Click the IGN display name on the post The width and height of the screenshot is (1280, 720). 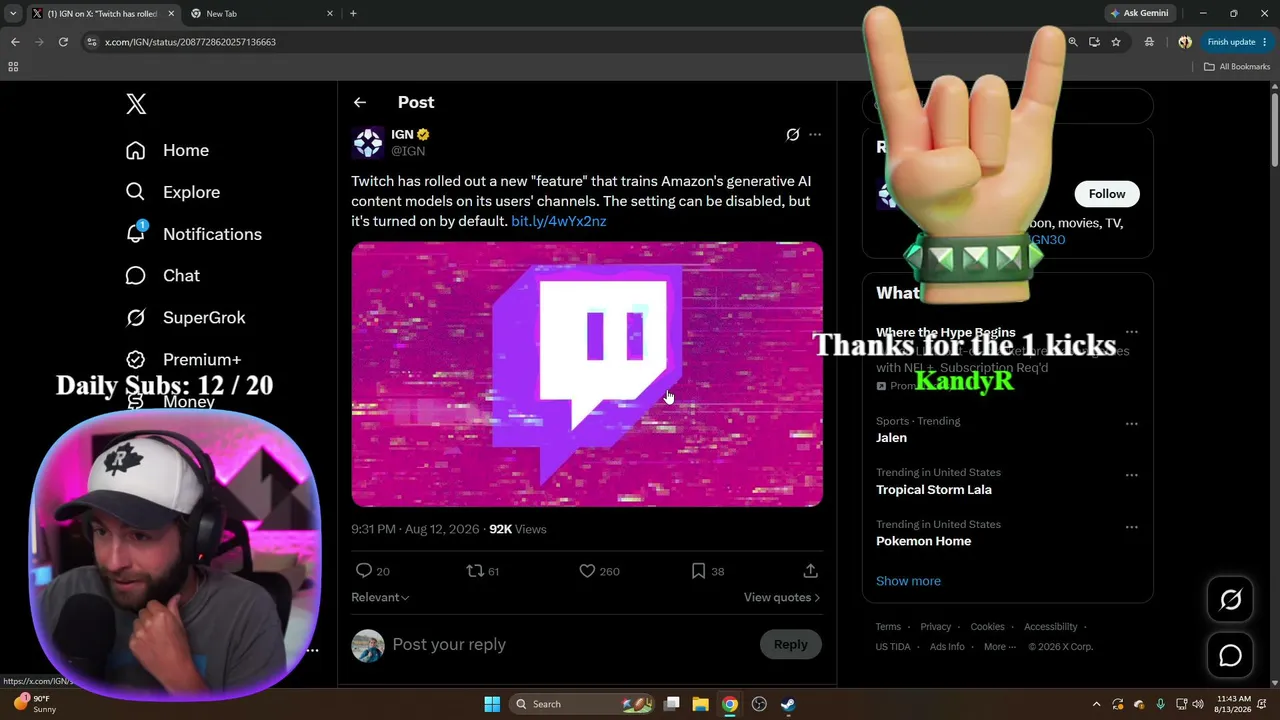[402, 134]
